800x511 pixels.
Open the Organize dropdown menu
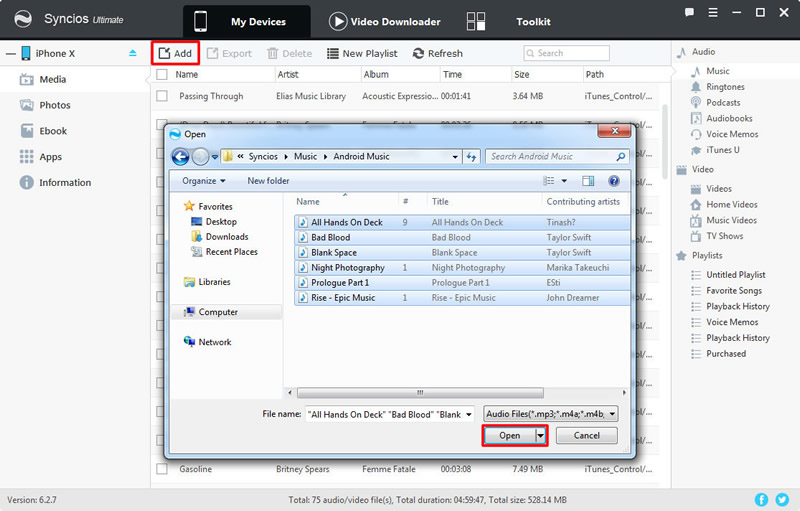click(204, 181)
